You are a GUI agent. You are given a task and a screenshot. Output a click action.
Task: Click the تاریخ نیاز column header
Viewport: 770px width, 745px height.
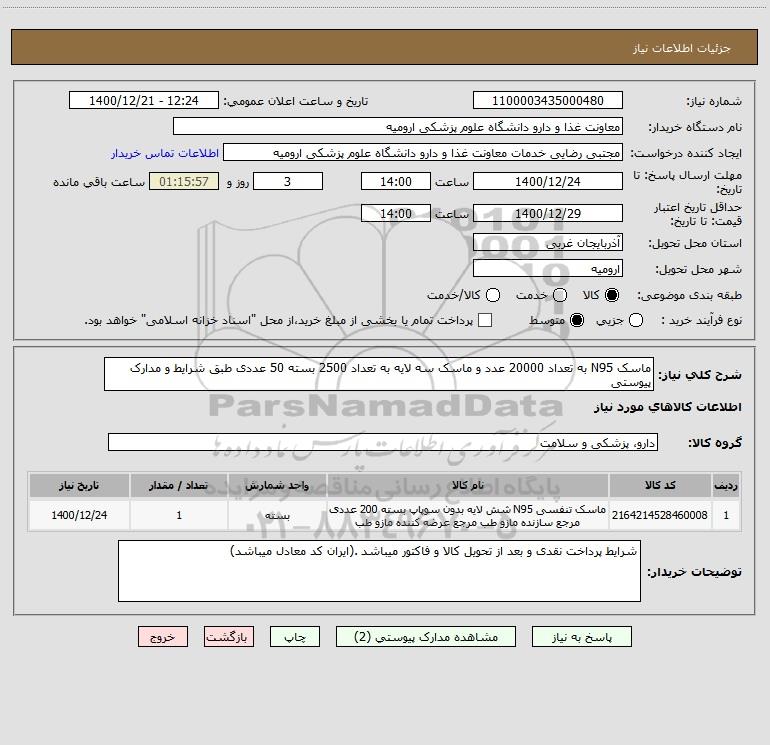79,485
